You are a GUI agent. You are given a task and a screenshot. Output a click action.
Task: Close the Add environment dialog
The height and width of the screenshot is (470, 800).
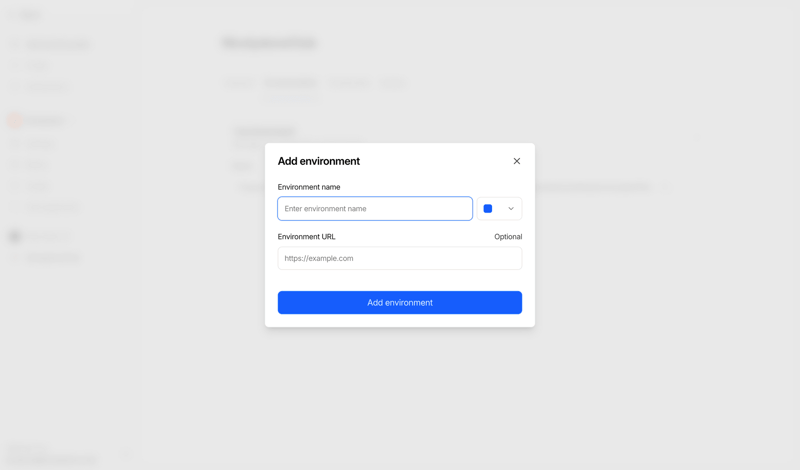517,161
